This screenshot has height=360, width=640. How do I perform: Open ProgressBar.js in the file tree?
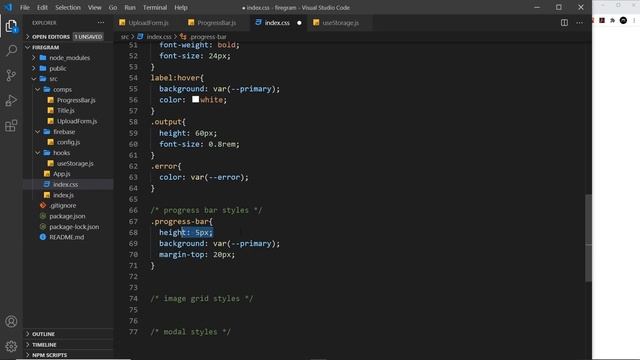(x=76, y=100)
